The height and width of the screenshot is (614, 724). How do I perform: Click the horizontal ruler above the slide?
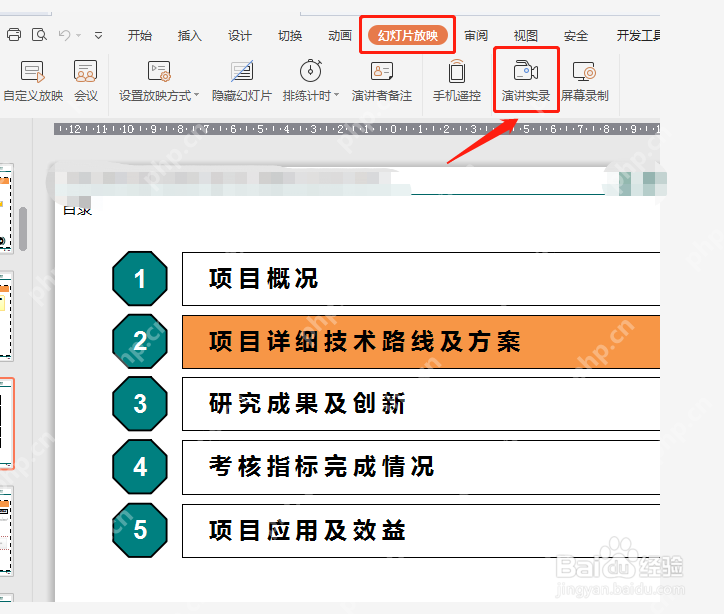tap(357, 129)
